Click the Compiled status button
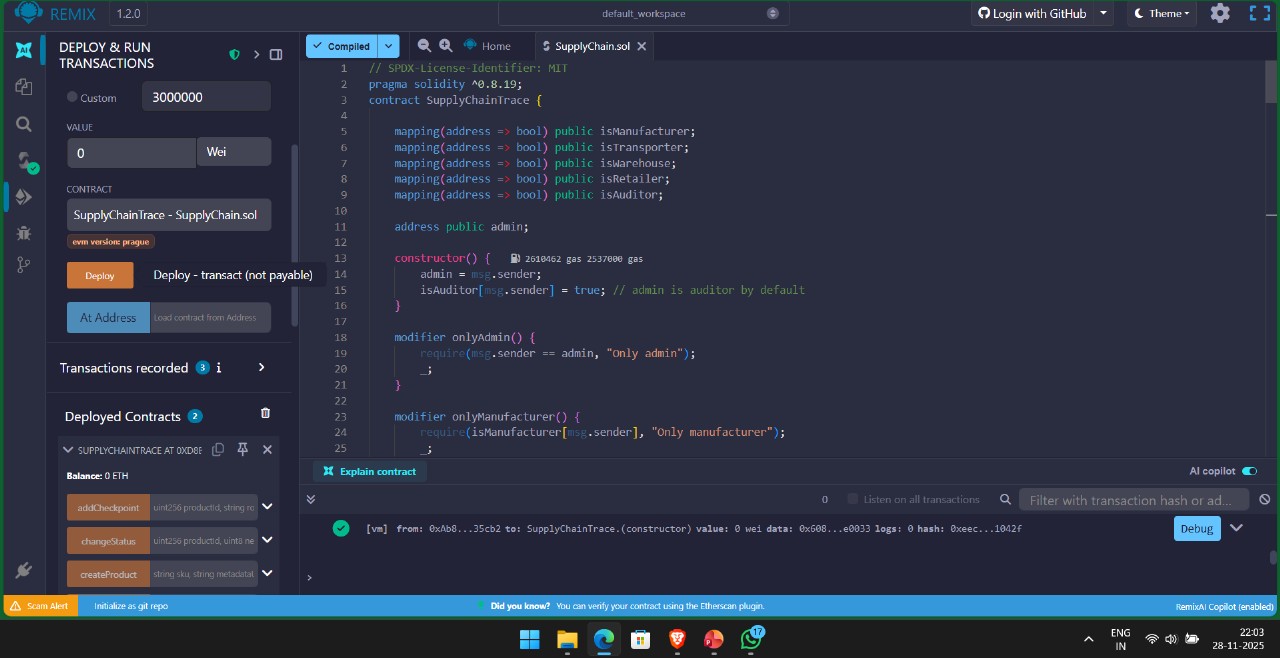Screen dimensions: 1280x658 342,46
